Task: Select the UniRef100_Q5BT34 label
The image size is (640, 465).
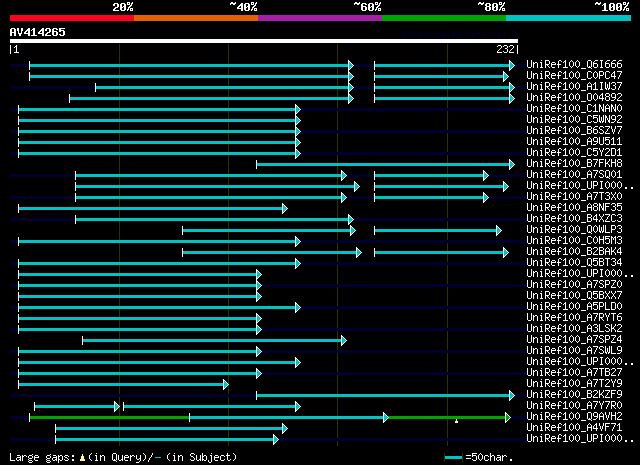Action: (x=574, y=263)
